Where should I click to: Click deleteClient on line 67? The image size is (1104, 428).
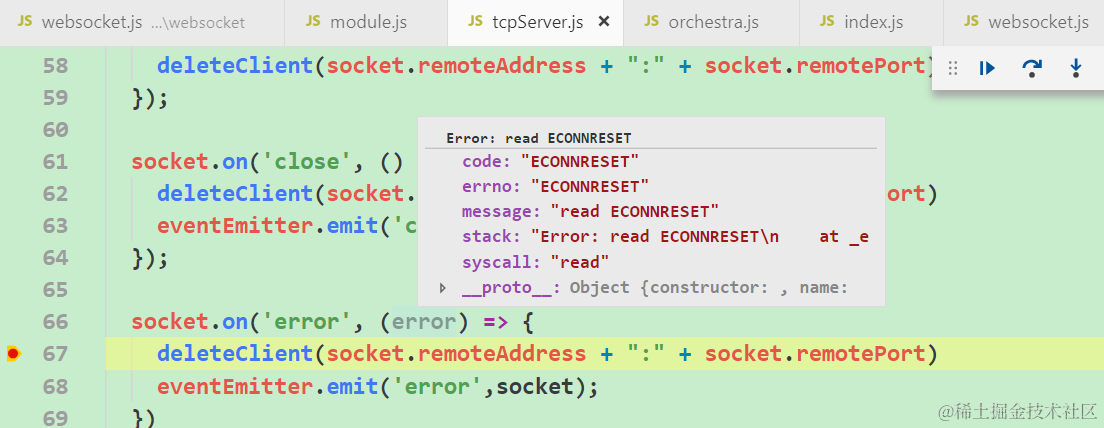[x=236, y=354]
